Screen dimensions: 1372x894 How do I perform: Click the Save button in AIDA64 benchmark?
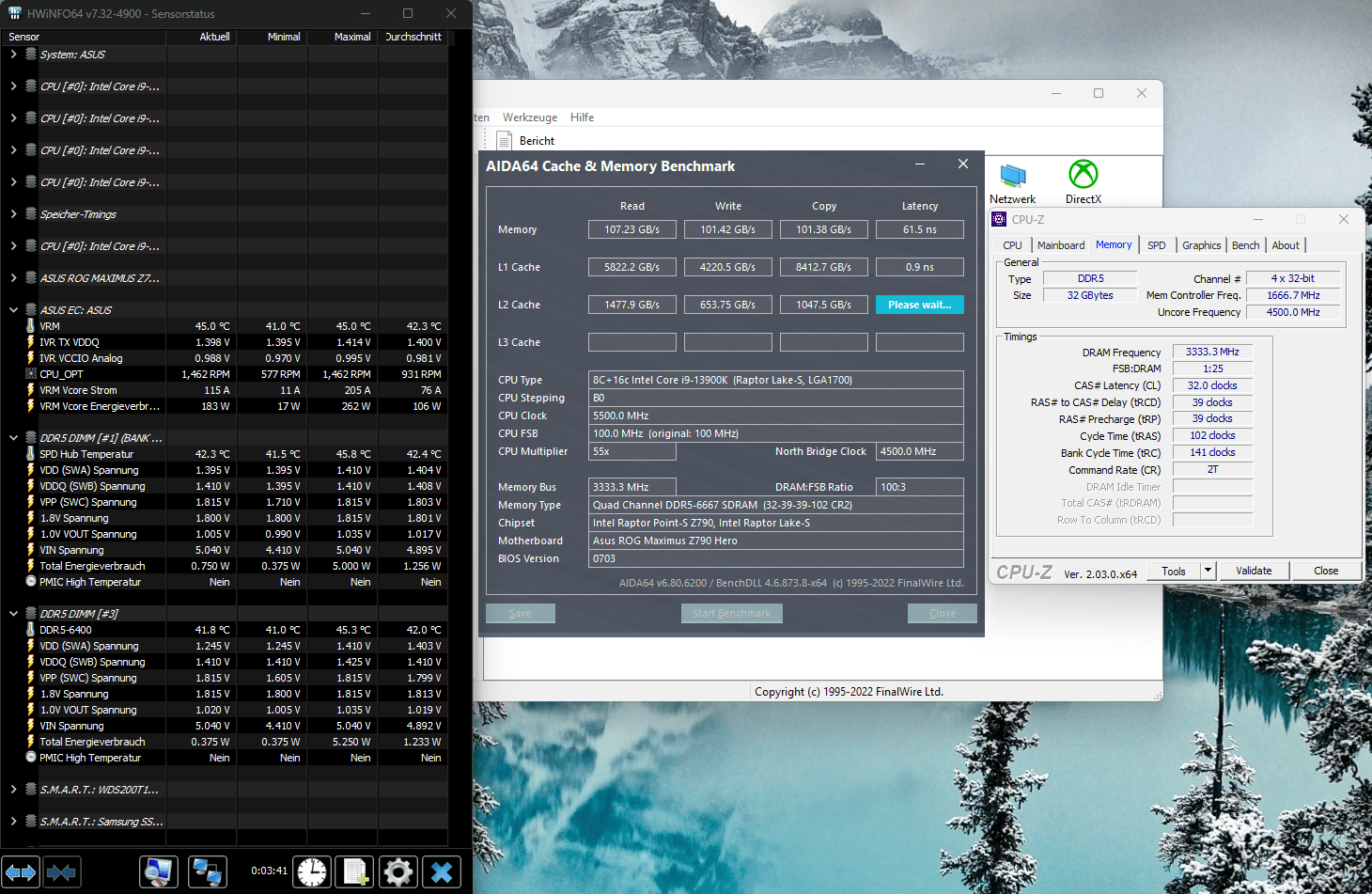tap(520, 613)
